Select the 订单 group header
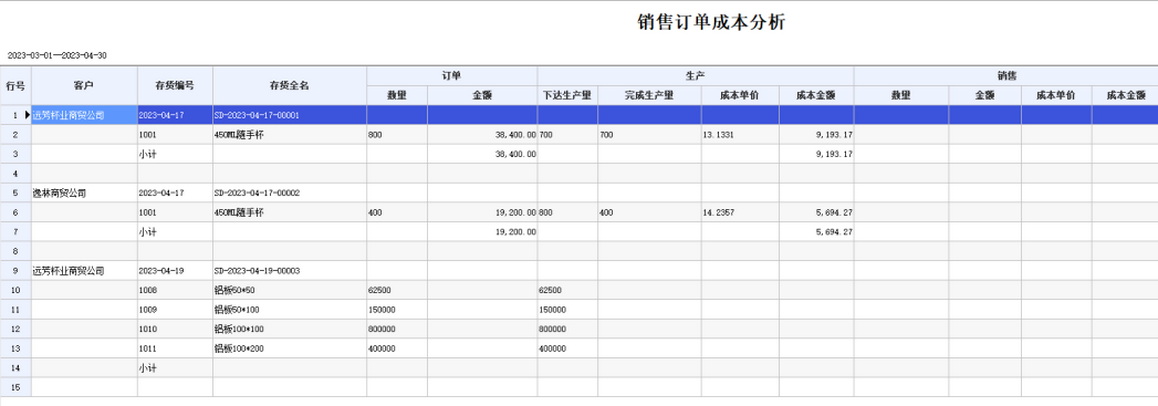The width and height of the screenshot is (1158, 406). [452, 75]
